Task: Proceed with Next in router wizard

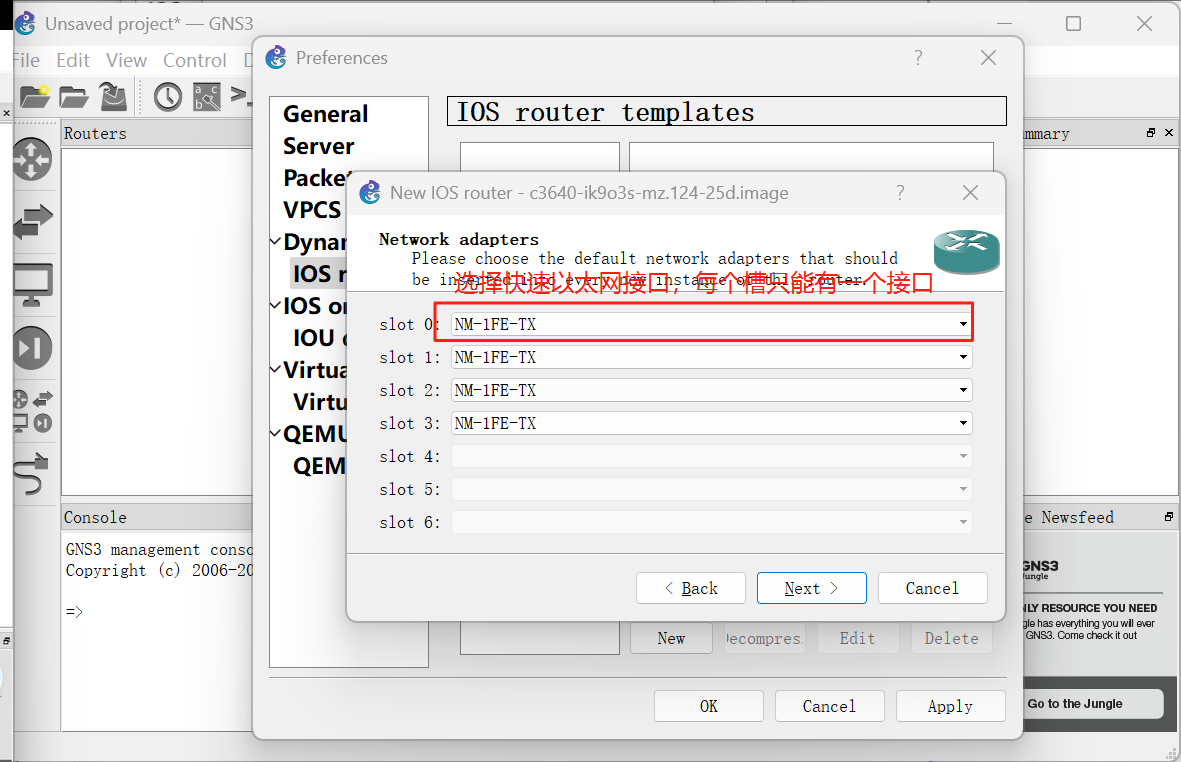Action: (x=811, y=588)
